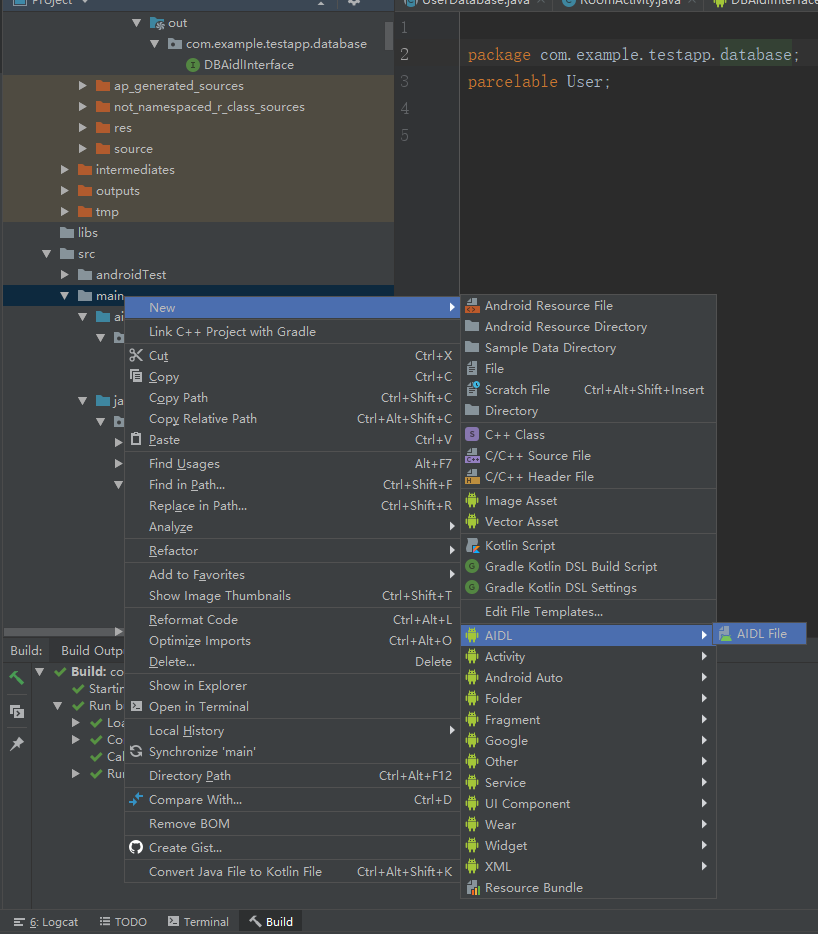Open the Local History submenu
Image resolution: width=818 pixels, height=934 pixels.
click(x=292, y=730)
